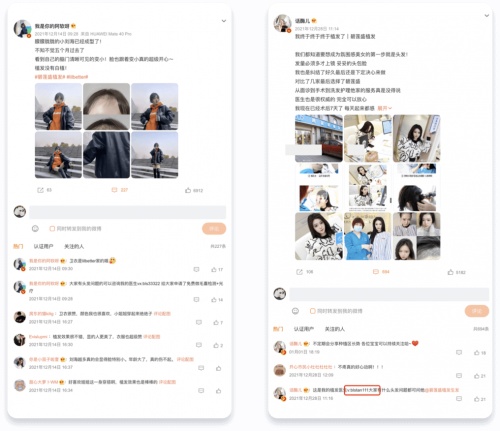Open comments icon showing 694 on right post
Screen dimensions: 500x431
376,272
